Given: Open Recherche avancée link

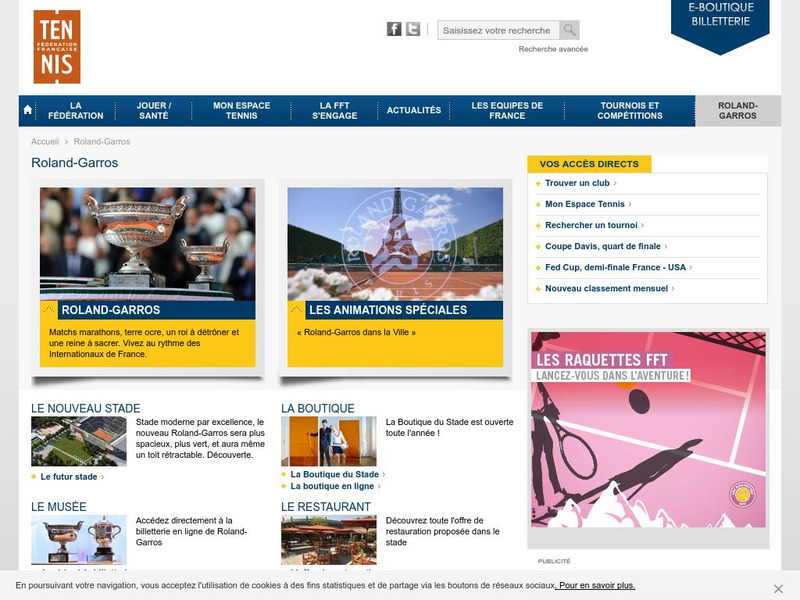Looking at the screenshot, I should tap(553, 49).
